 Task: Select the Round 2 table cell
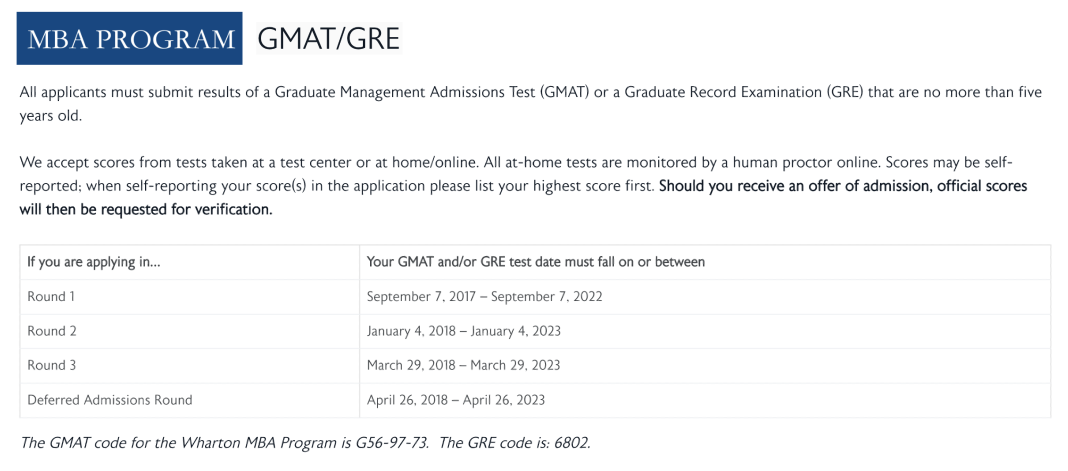point(52,331)
